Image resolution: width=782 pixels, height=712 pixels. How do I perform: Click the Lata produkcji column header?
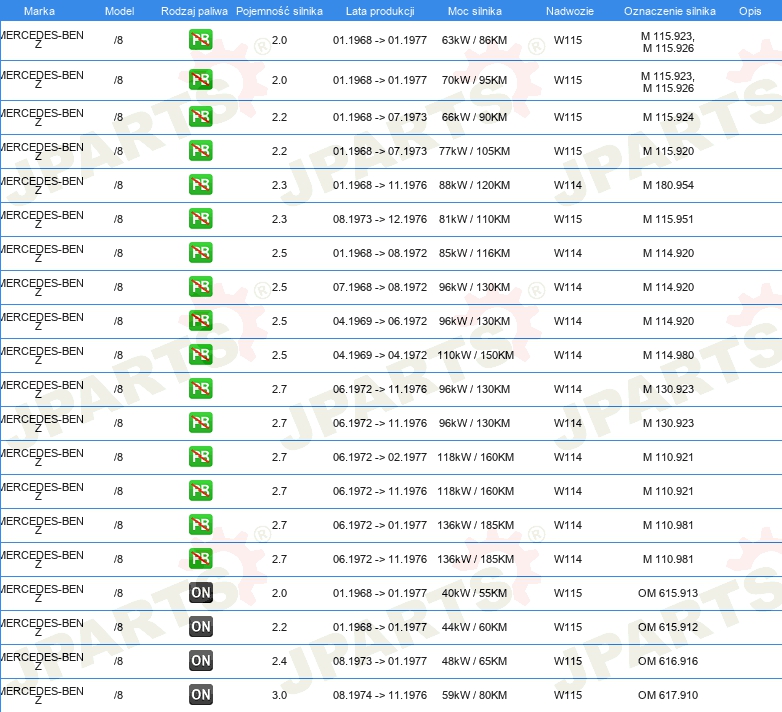(x=380, y=11)
